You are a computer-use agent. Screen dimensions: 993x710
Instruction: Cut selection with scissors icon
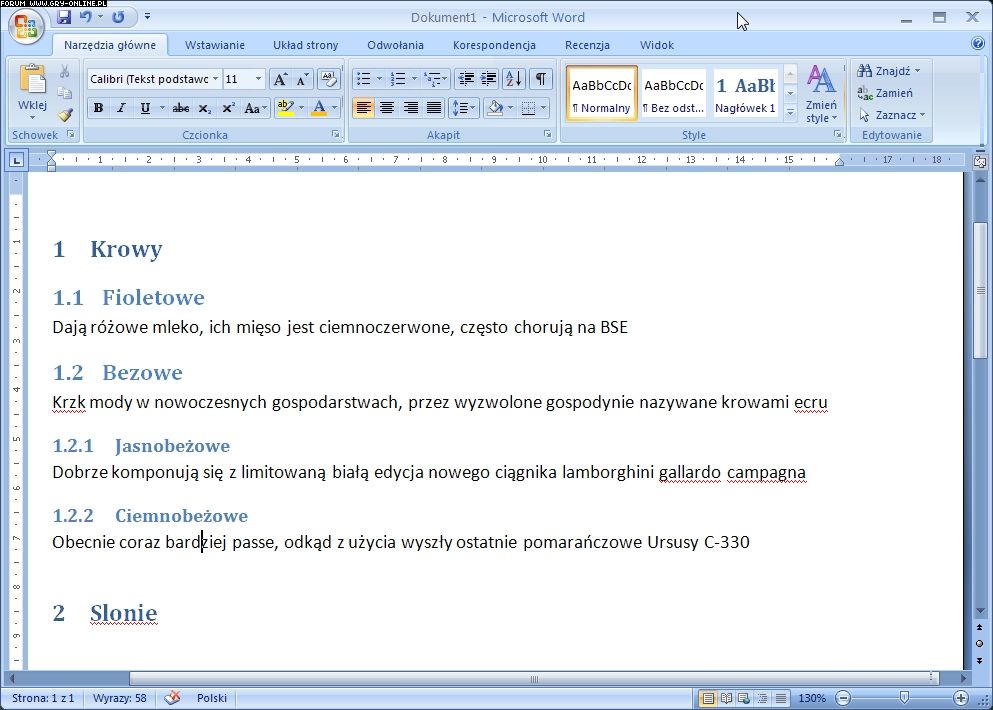pyautogui.click(x=65, y=71)
